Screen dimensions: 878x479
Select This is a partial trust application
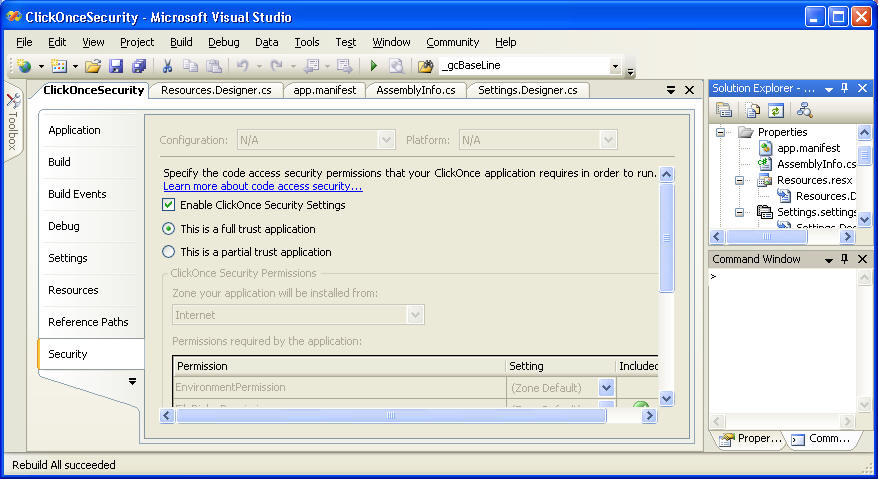169,252
